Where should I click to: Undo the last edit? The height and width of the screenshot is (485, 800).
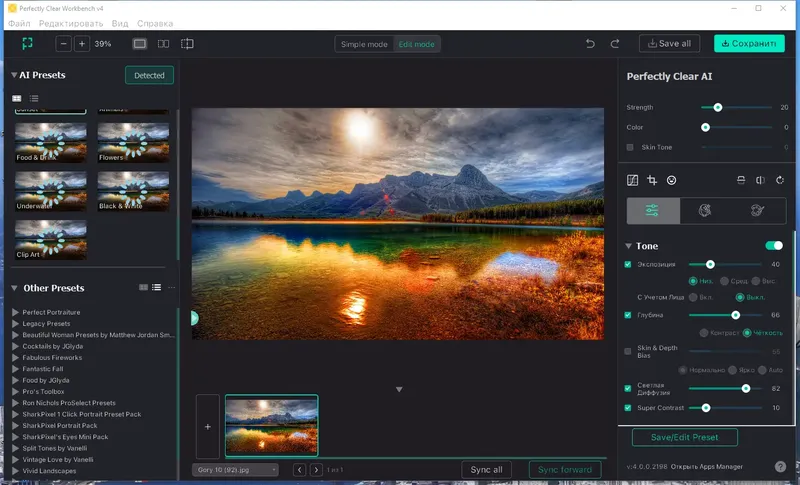pos(590,44)
